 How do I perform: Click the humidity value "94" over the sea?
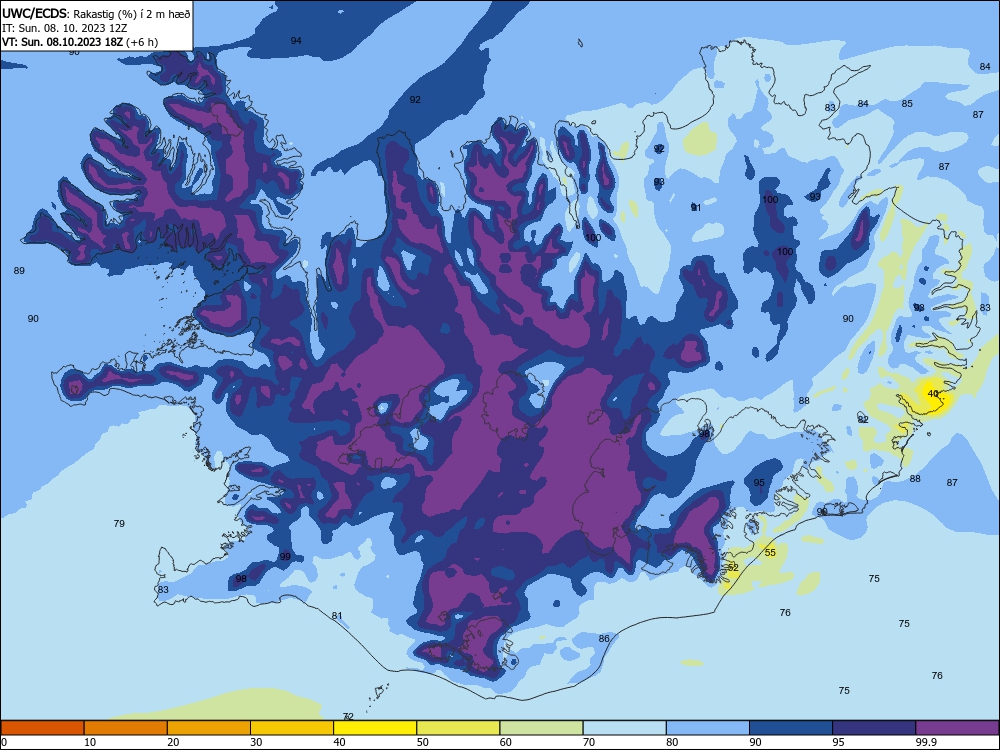[x=296, y=40]
